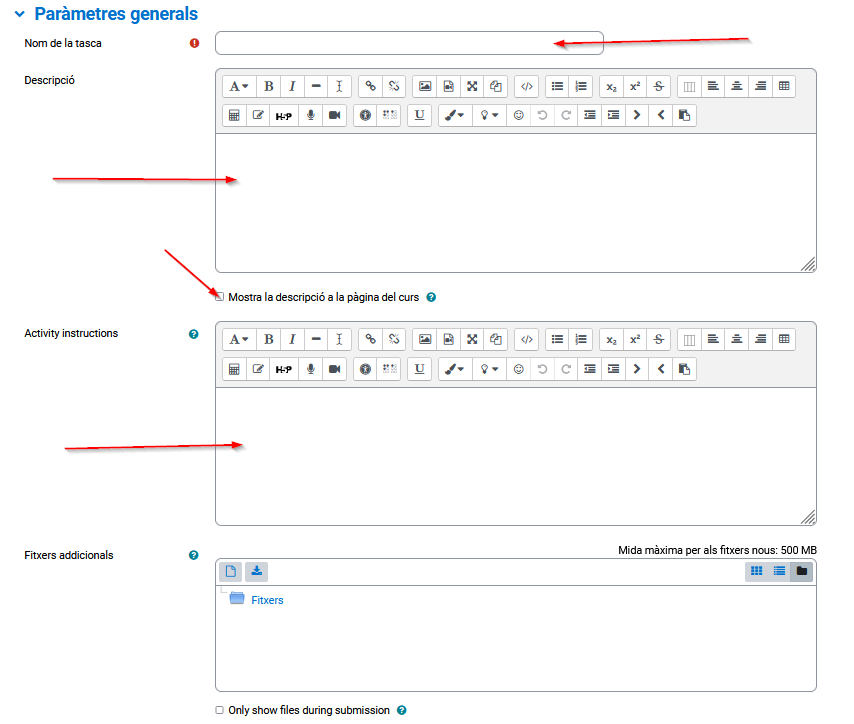Enable 'Mostra la descripció a la pàgina del curs'
This screenshot has height=724, width=854.
pos(220,297)
